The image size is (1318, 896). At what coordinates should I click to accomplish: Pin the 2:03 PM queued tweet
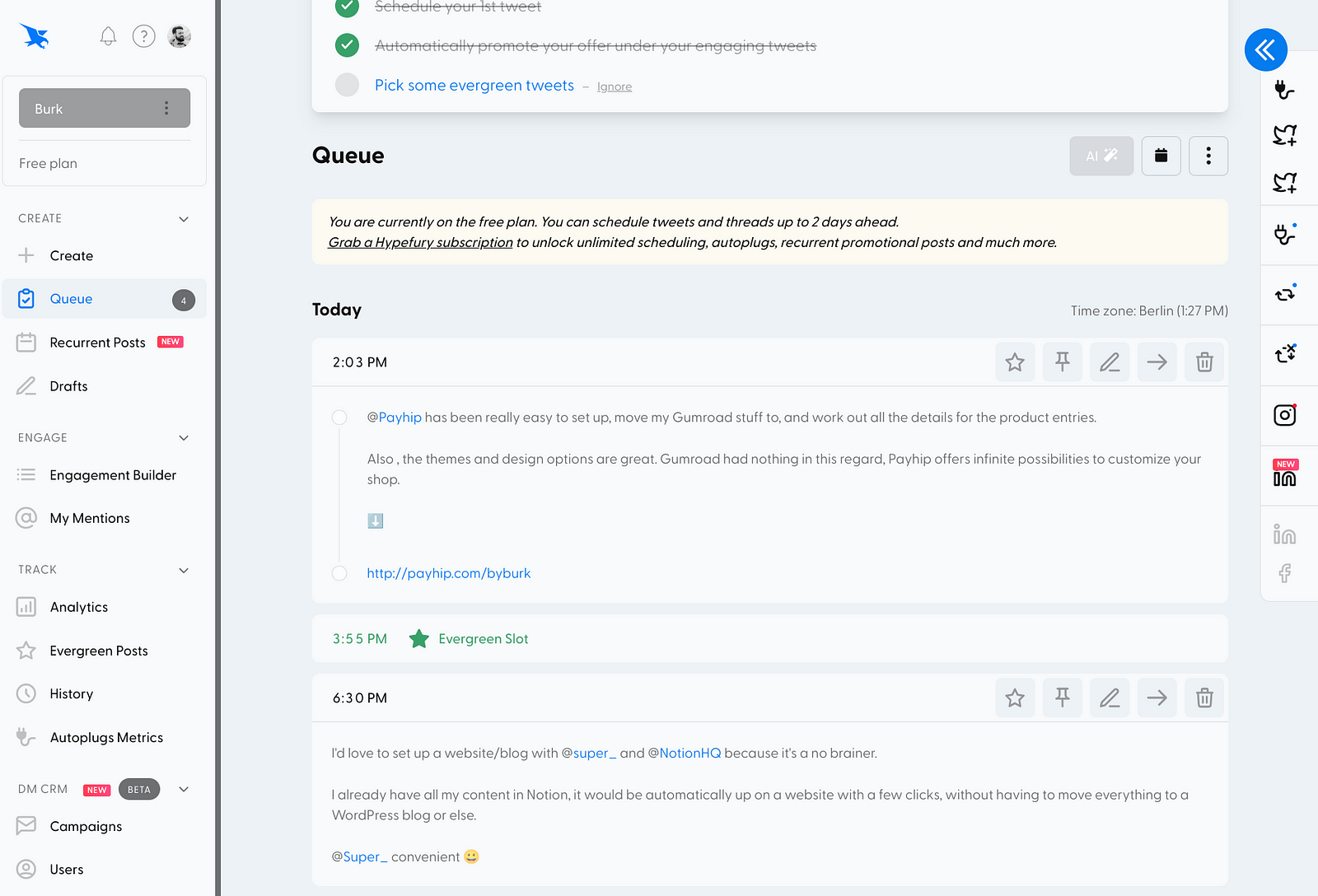pos(1063,362)
